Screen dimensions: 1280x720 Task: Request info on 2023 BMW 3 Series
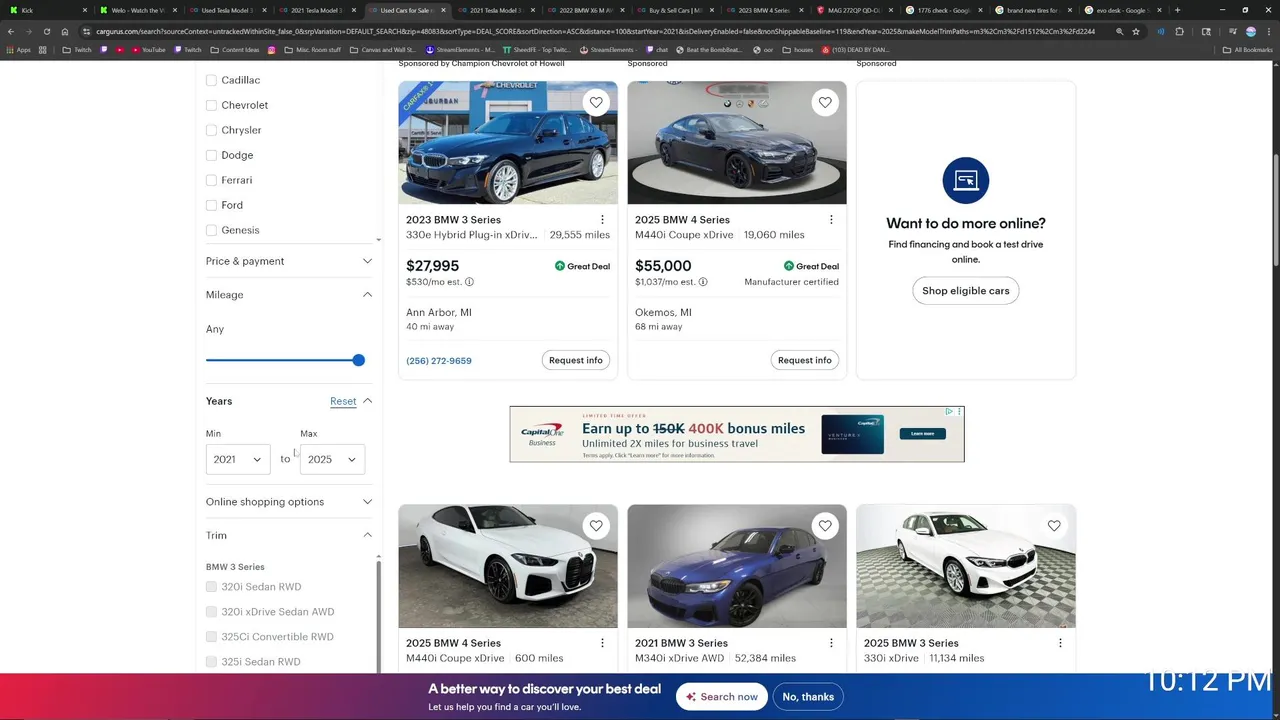(576, 360)
